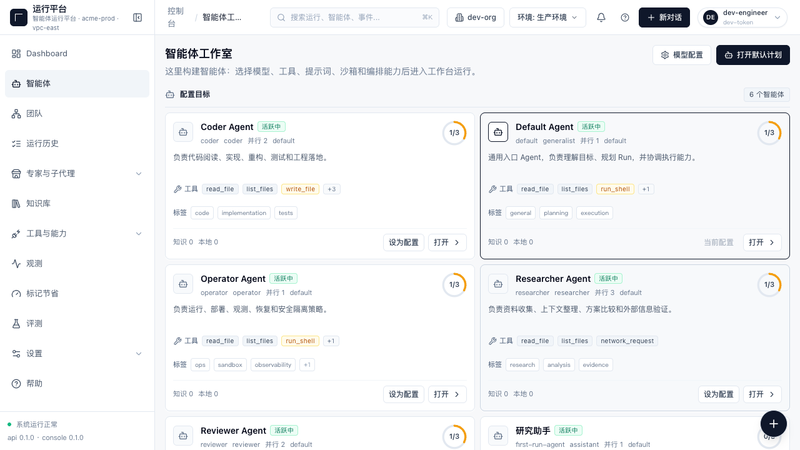Image resolution: width=800 pixels, height=450 pixels.
Task: Click the 帮助 question icon in sidebar
Action: (x=16, y=384)
